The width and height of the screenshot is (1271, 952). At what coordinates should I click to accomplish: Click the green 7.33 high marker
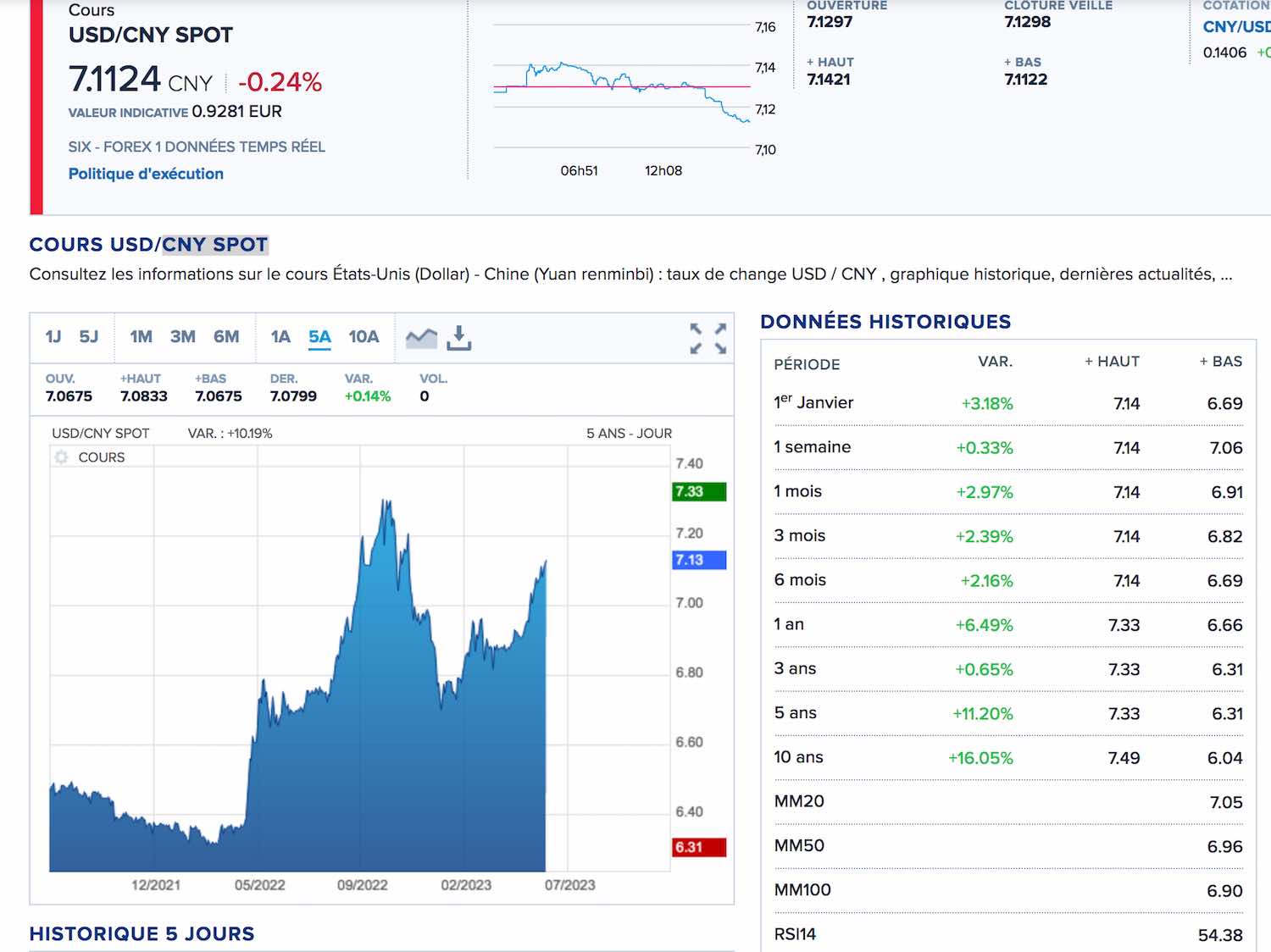pyautogui.click(x=699, y=492)
